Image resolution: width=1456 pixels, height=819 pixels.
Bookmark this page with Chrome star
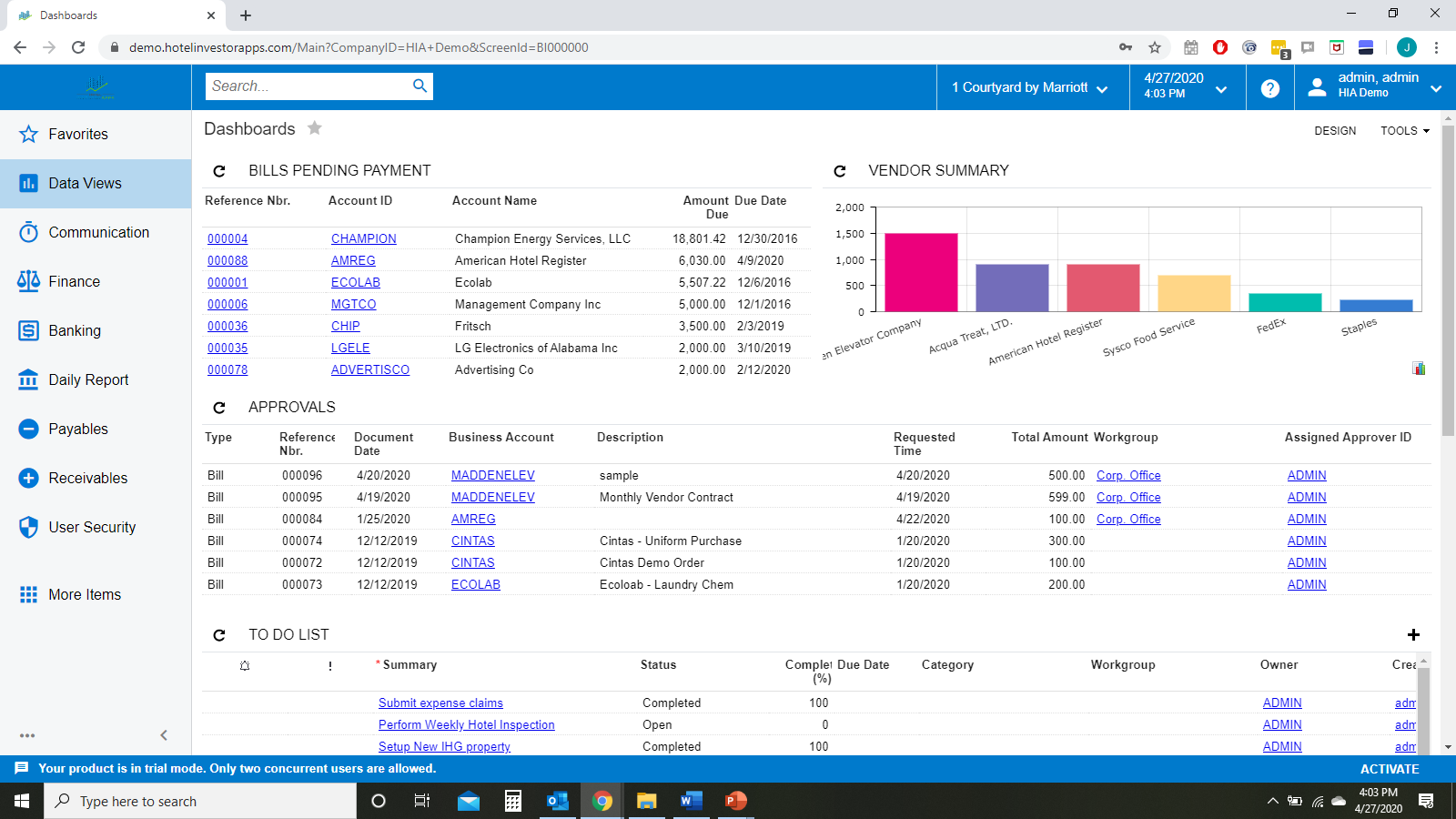[1155, 47]
